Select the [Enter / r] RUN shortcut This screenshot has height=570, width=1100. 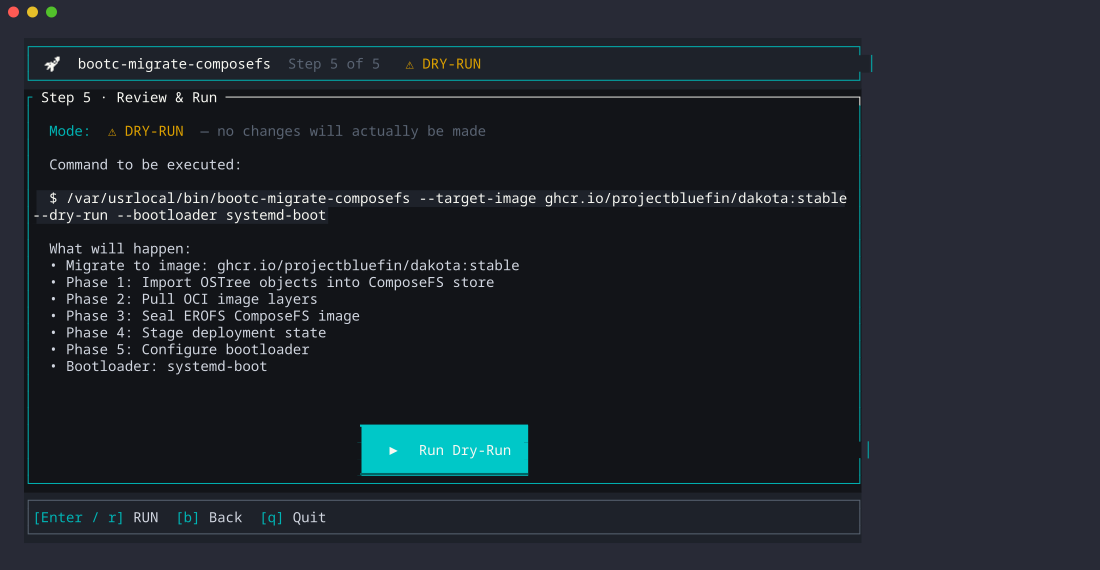[96, 517]
